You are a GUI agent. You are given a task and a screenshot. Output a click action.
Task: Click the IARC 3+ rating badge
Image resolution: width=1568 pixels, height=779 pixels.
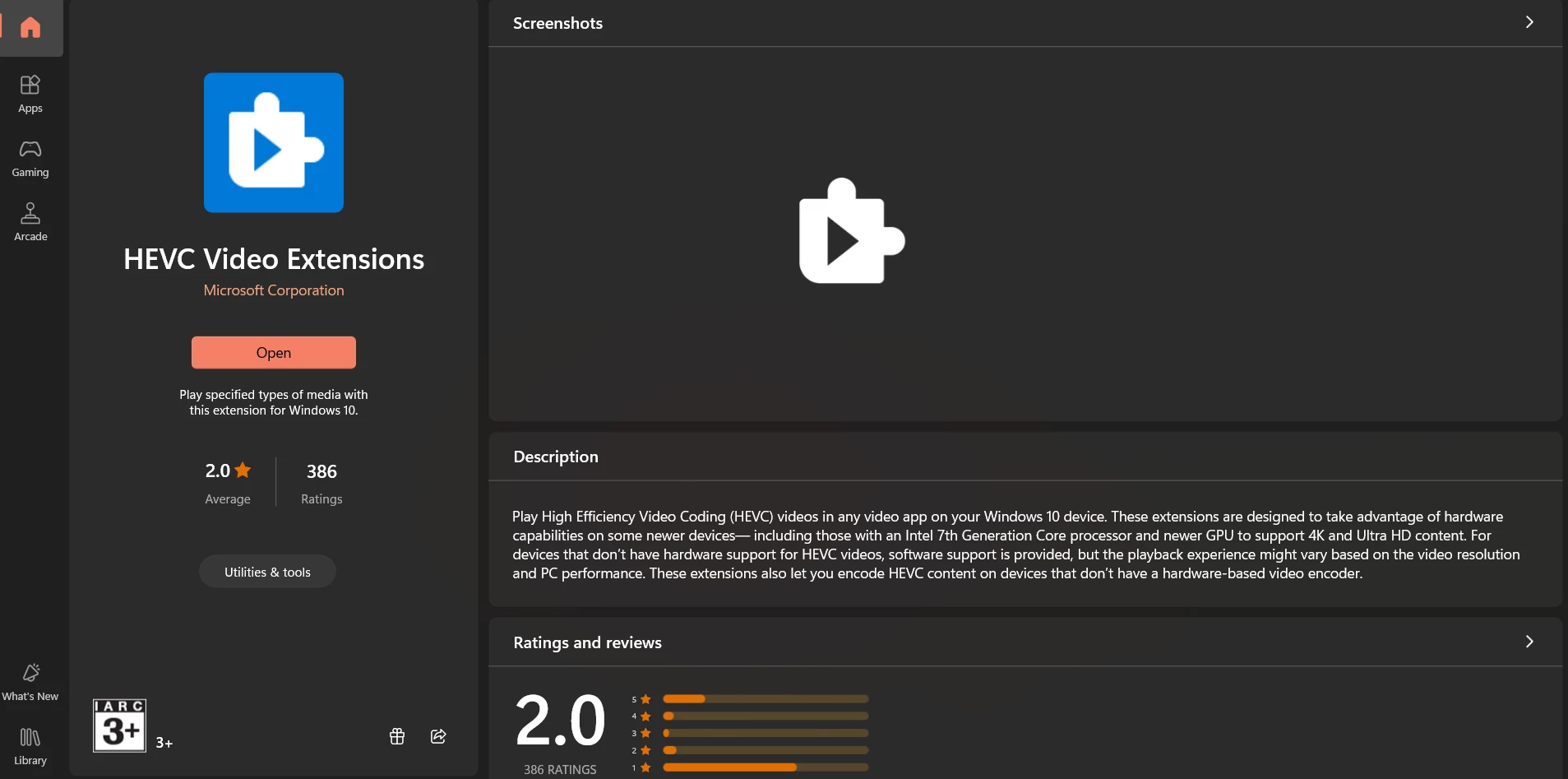pyautogui.click(x=120, y=726)
